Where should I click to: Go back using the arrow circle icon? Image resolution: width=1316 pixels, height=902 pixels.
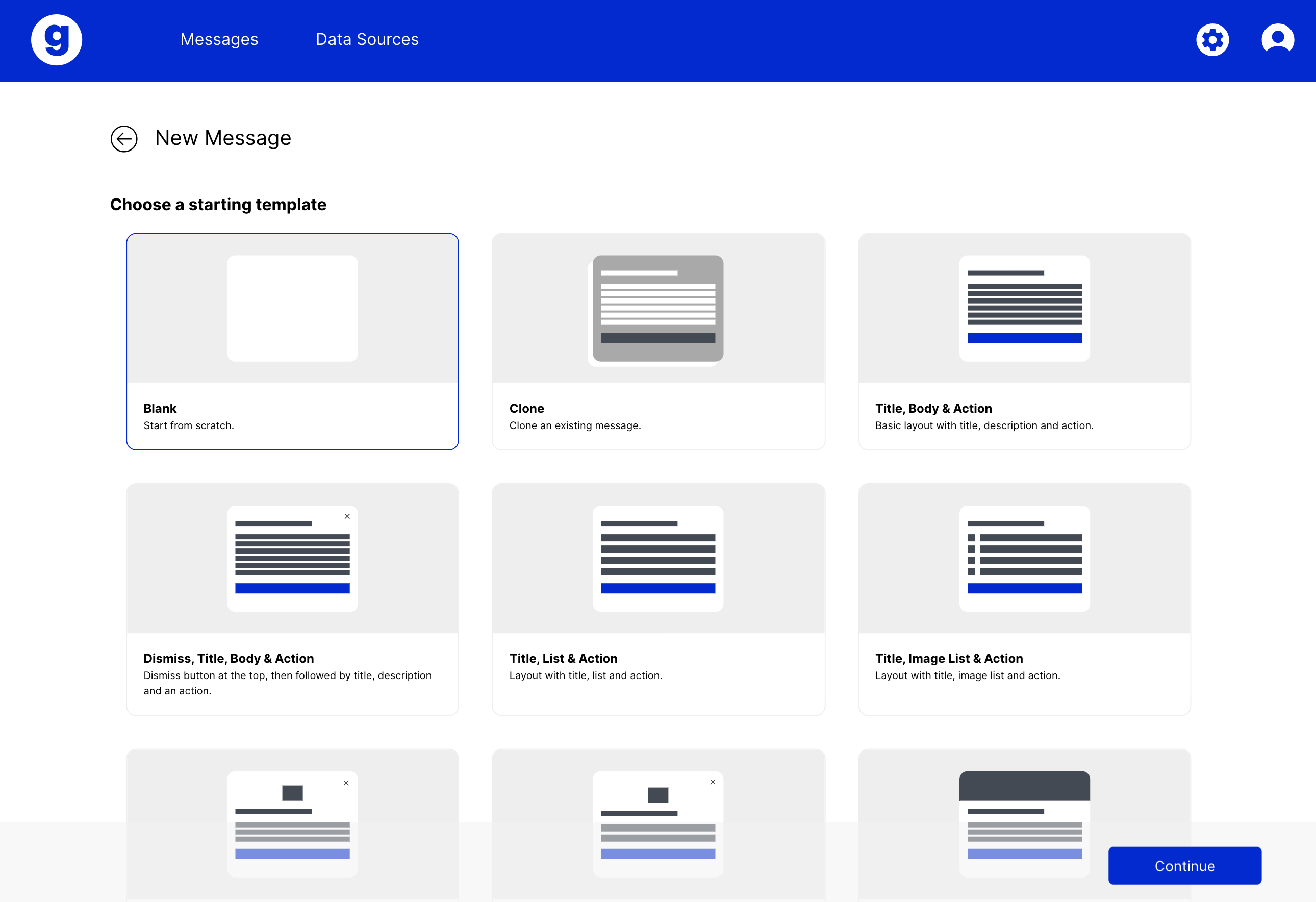(124, 139)
